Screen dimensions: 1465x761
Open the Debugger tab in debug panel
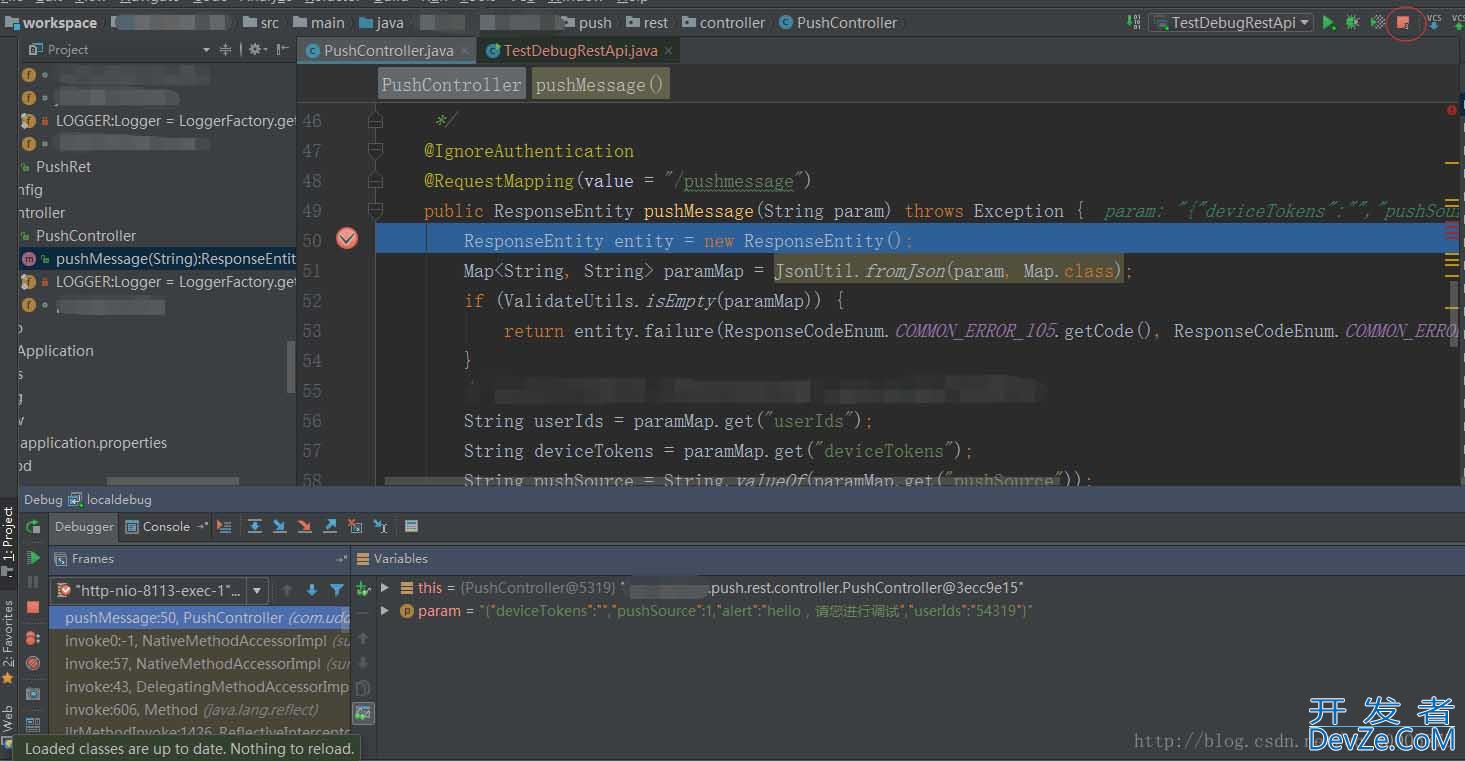tap(84, 527)
